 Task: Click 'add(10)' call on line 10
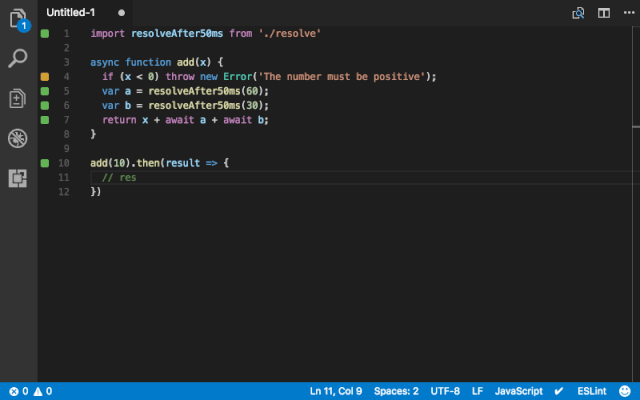pos(110,163)
